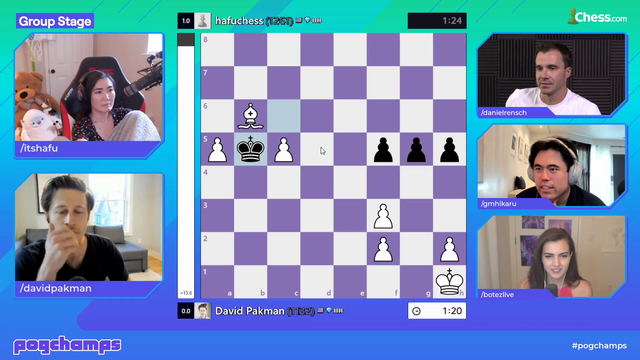Select the black pawn on f5

[383, 150]
